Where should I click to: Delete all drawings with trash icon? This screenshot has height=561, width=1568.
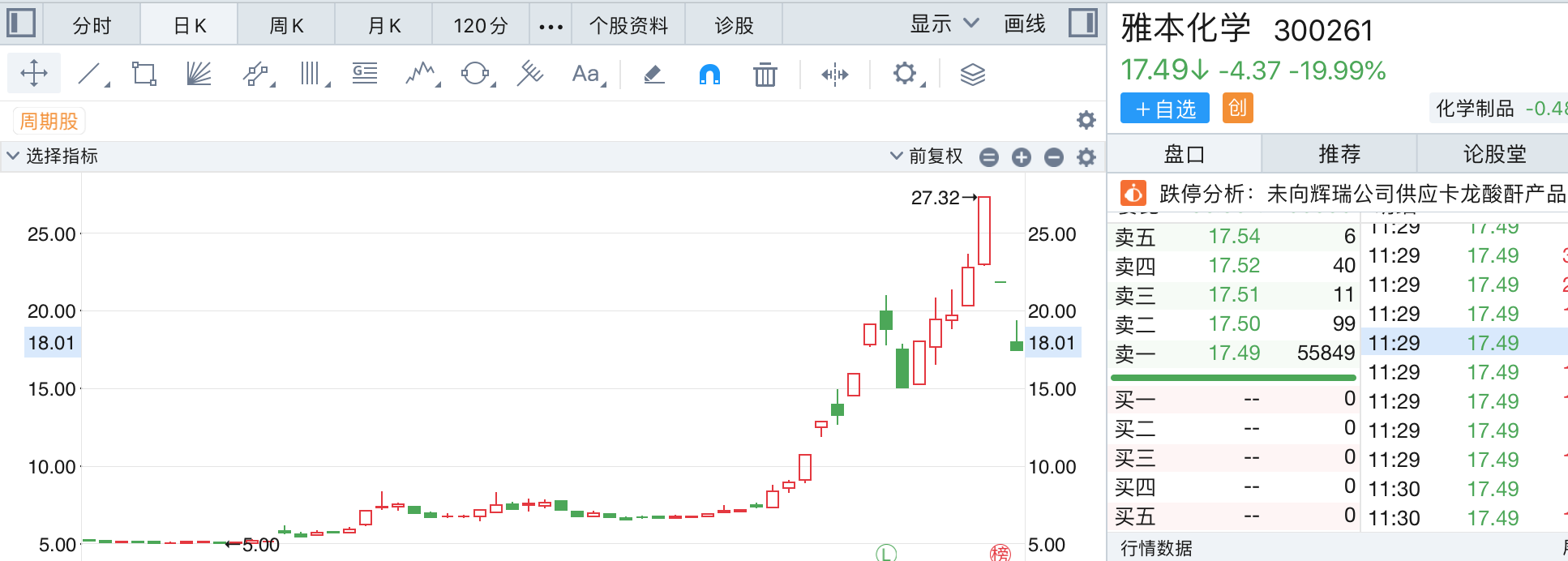click(765, 75)
